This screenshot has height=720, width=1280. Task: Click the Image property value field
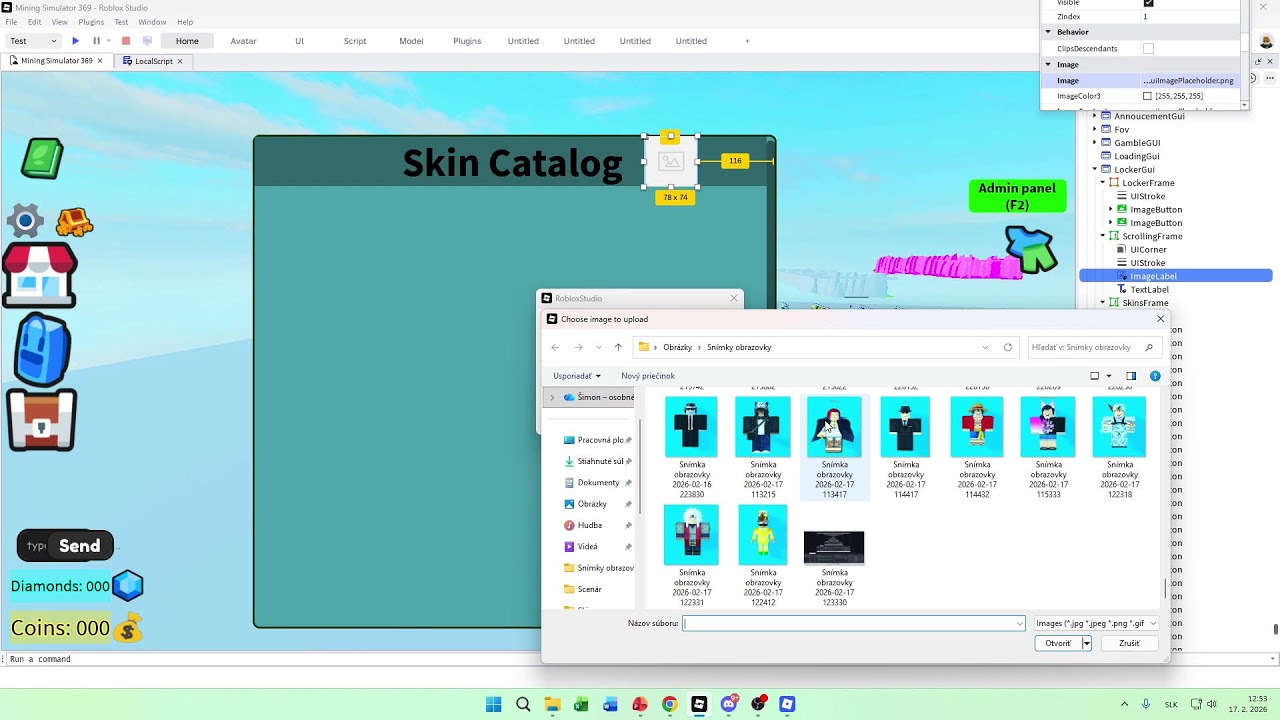(x=1188, y=80)
